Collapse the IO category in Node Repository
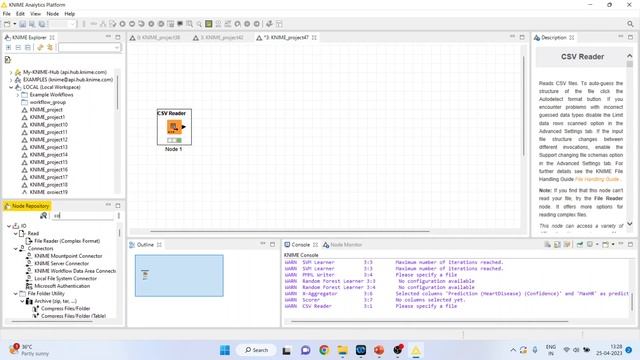640x360 pixels. (9, 226)
